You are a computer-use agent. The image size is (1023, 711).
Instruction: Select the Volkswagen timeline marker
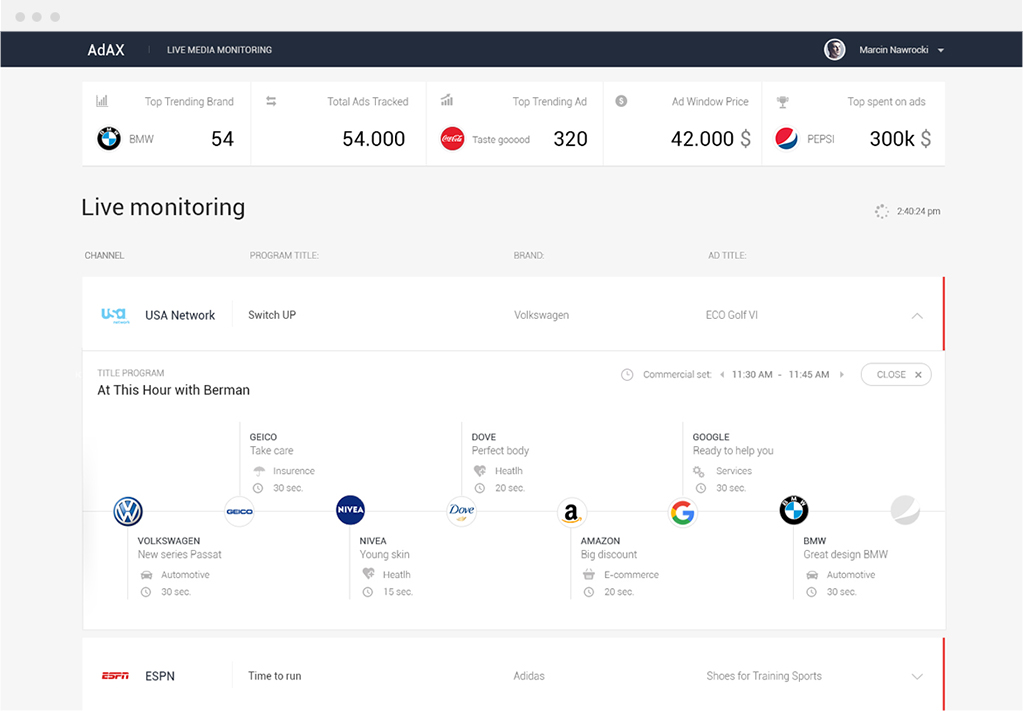[x=128, y=511]
